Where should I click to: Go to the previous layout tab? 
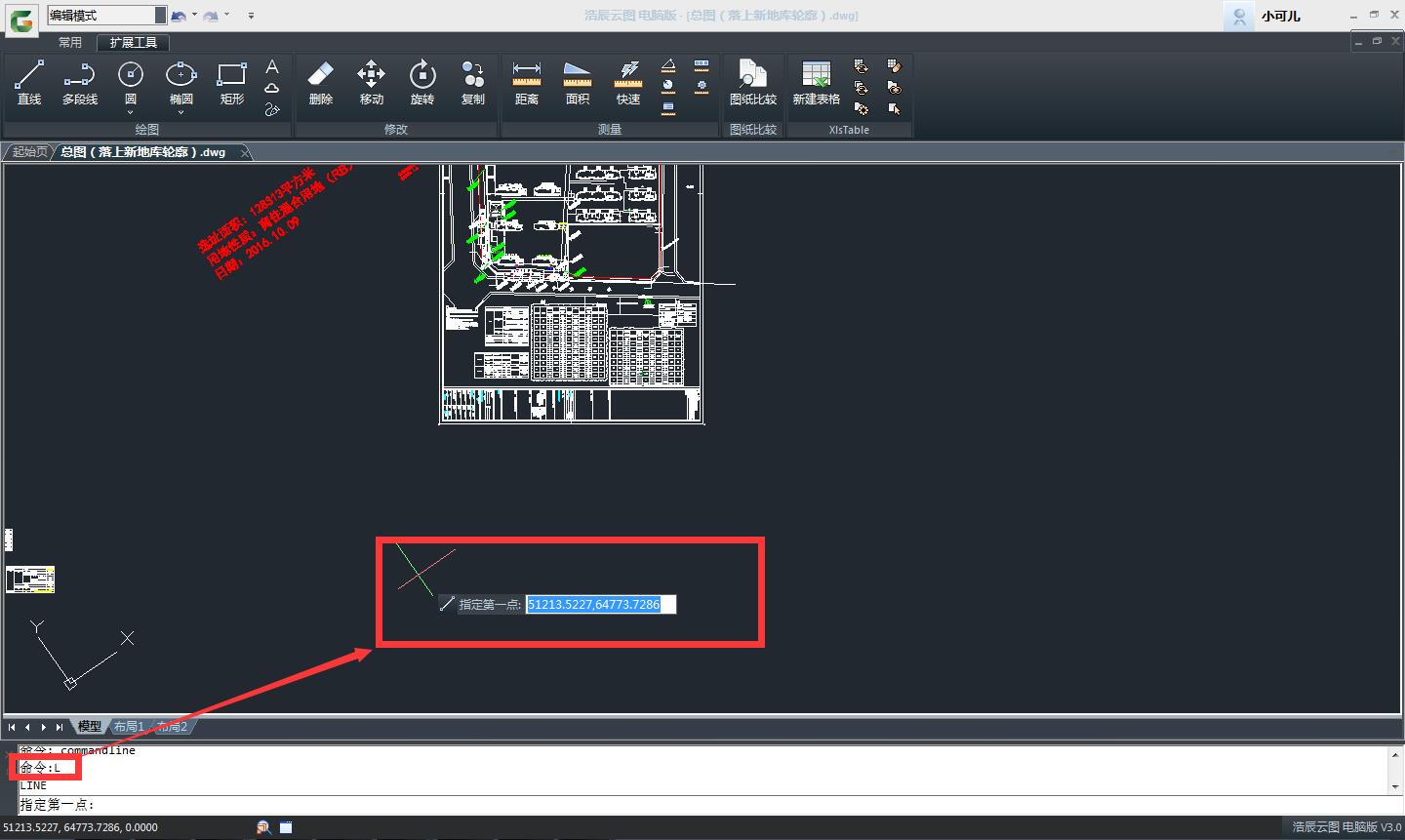pyautogui.click(x=27, y=727)
